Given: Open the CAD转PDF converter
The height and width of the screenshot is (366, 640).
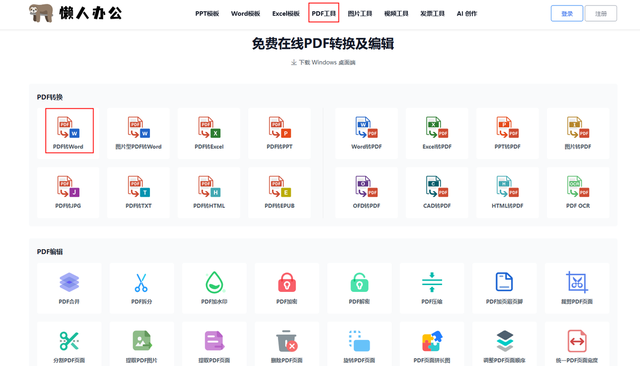Looking at the screenshot, I should coord(437,193).
